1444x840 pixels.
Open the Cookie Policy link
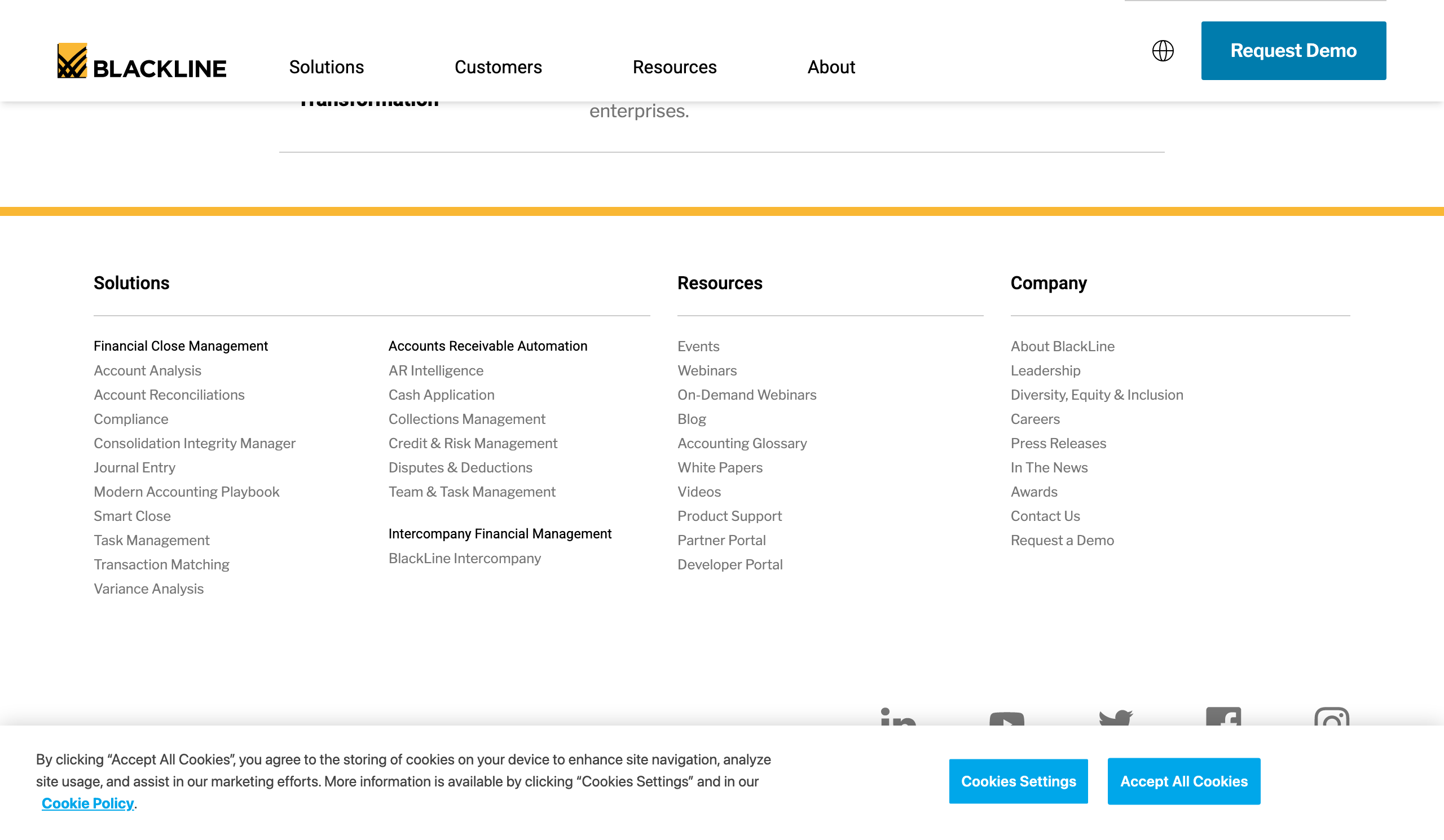pos(87,803)
